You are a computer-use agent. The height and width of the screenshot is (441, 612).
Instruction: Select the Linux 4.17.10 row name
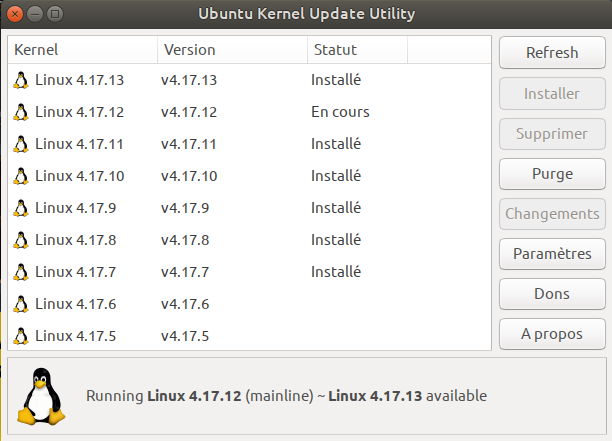[80, 176]
